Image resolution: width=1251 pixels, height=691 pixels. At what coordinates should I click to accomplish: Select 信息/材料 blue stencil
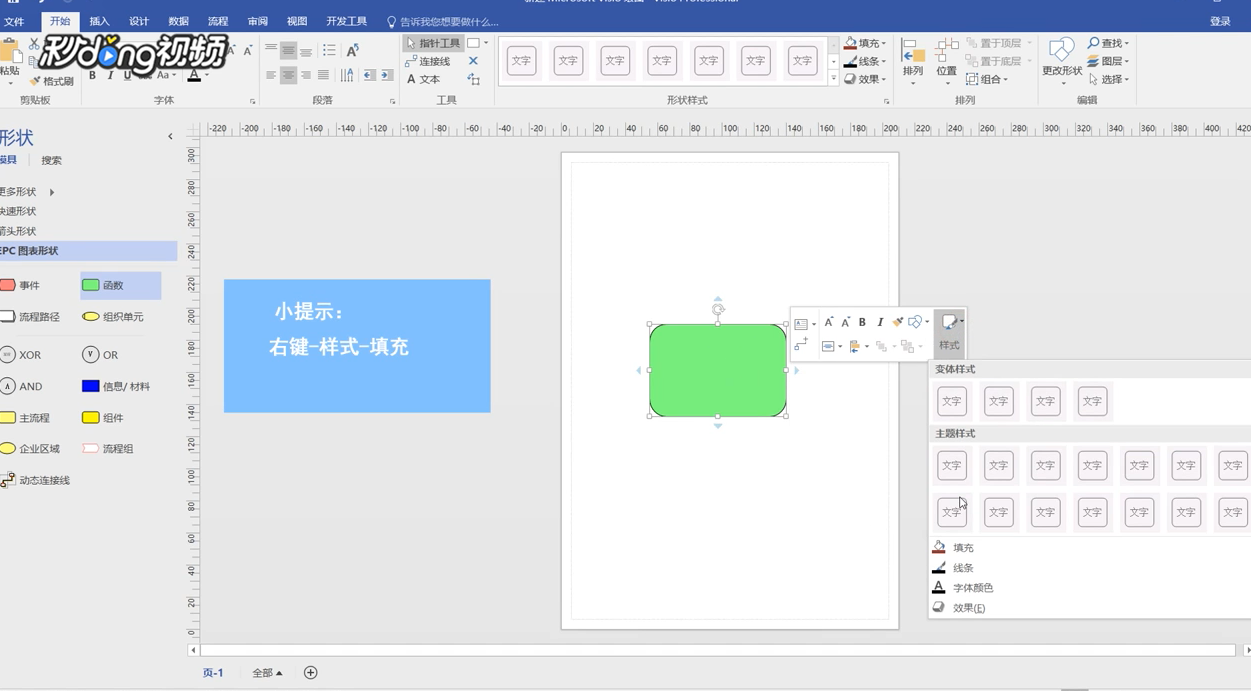coord(116,386)
